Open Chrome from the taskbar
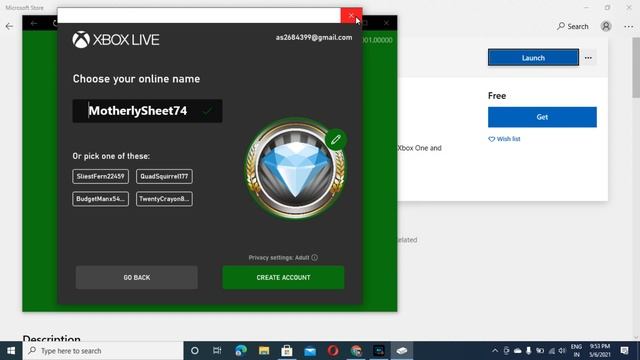The width and height of the screenshot is (640, 360). pyautogui.click(x=356, y=351)
